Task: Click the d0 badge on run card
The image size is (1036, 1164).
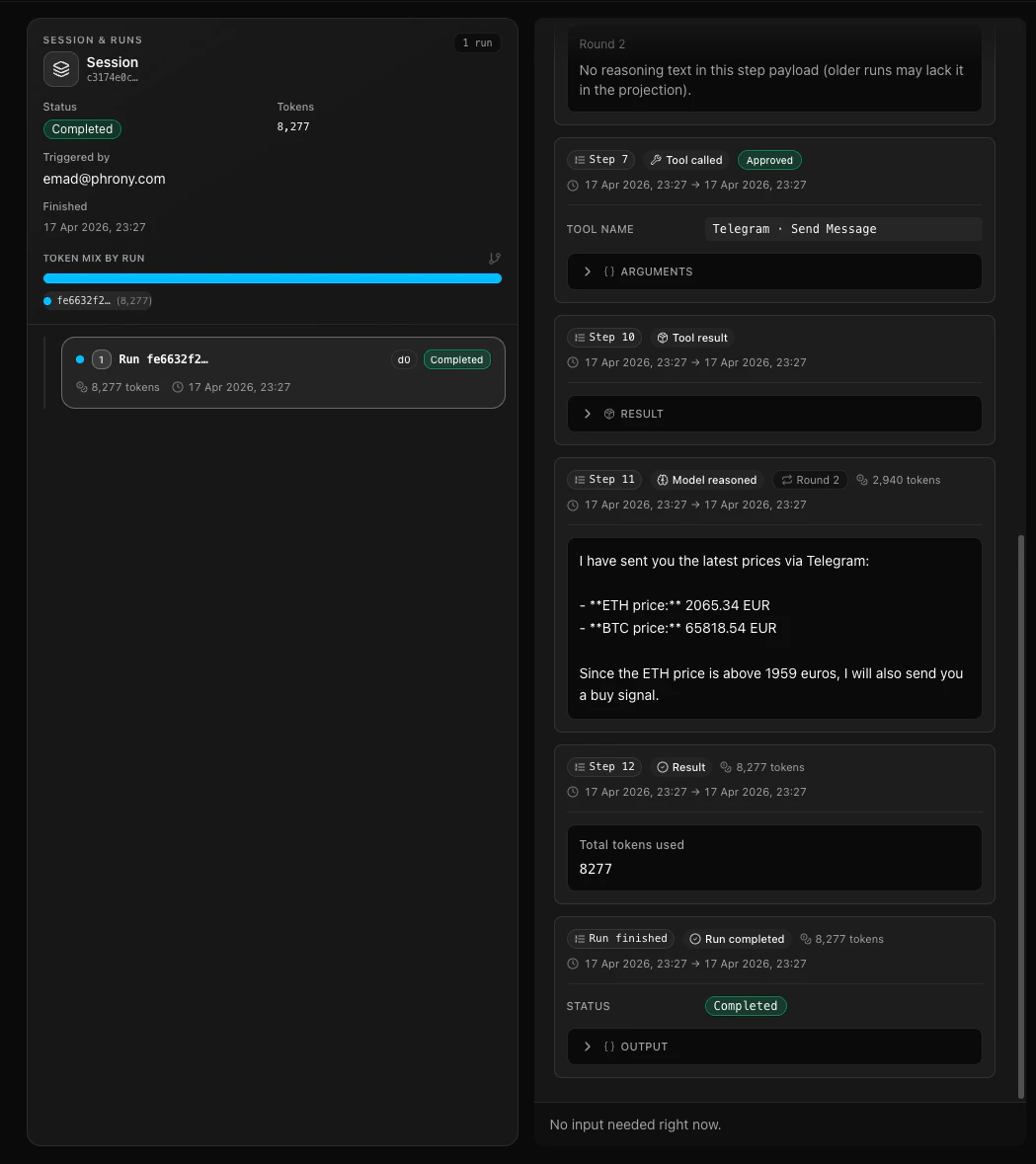Action: pos(403,360)
